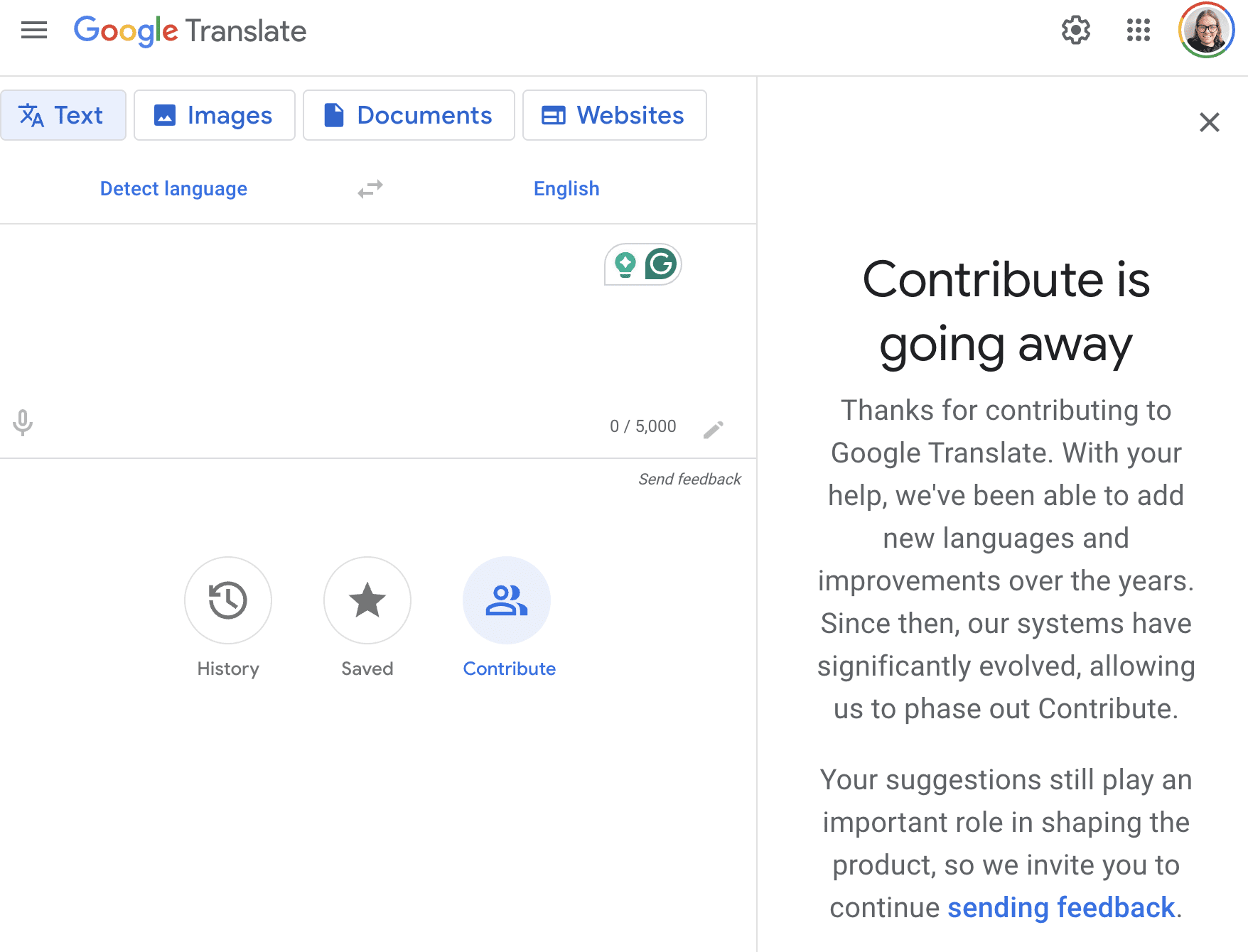
Task: Open the hamburger main menu
Action: (x=33, y=31)
